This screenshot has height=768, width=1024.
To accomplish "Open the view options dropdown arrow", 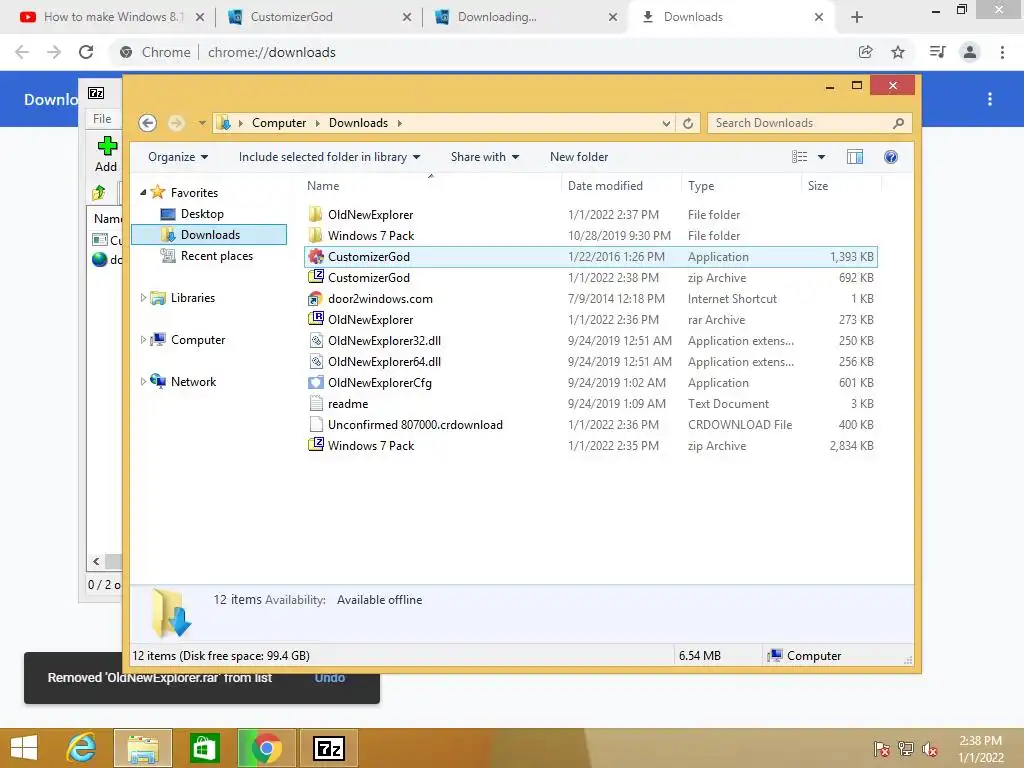I will click(822, 157).
